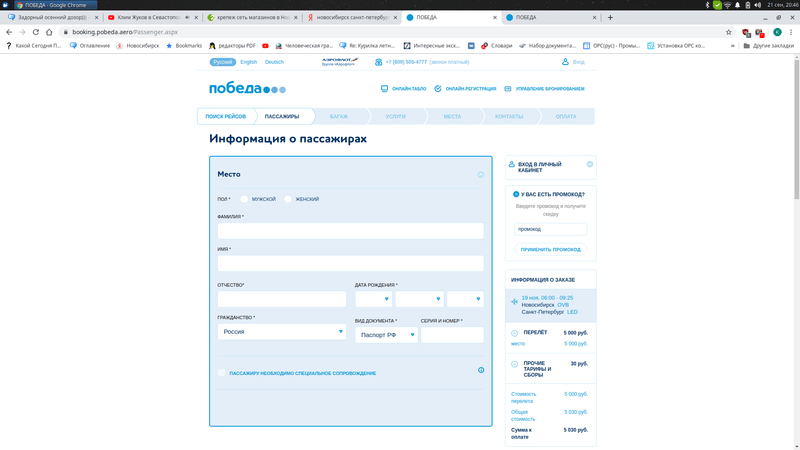Viewport: 800px width, 450px height.
Task: Select the Багаж step
Action: [x=339, y=116]
